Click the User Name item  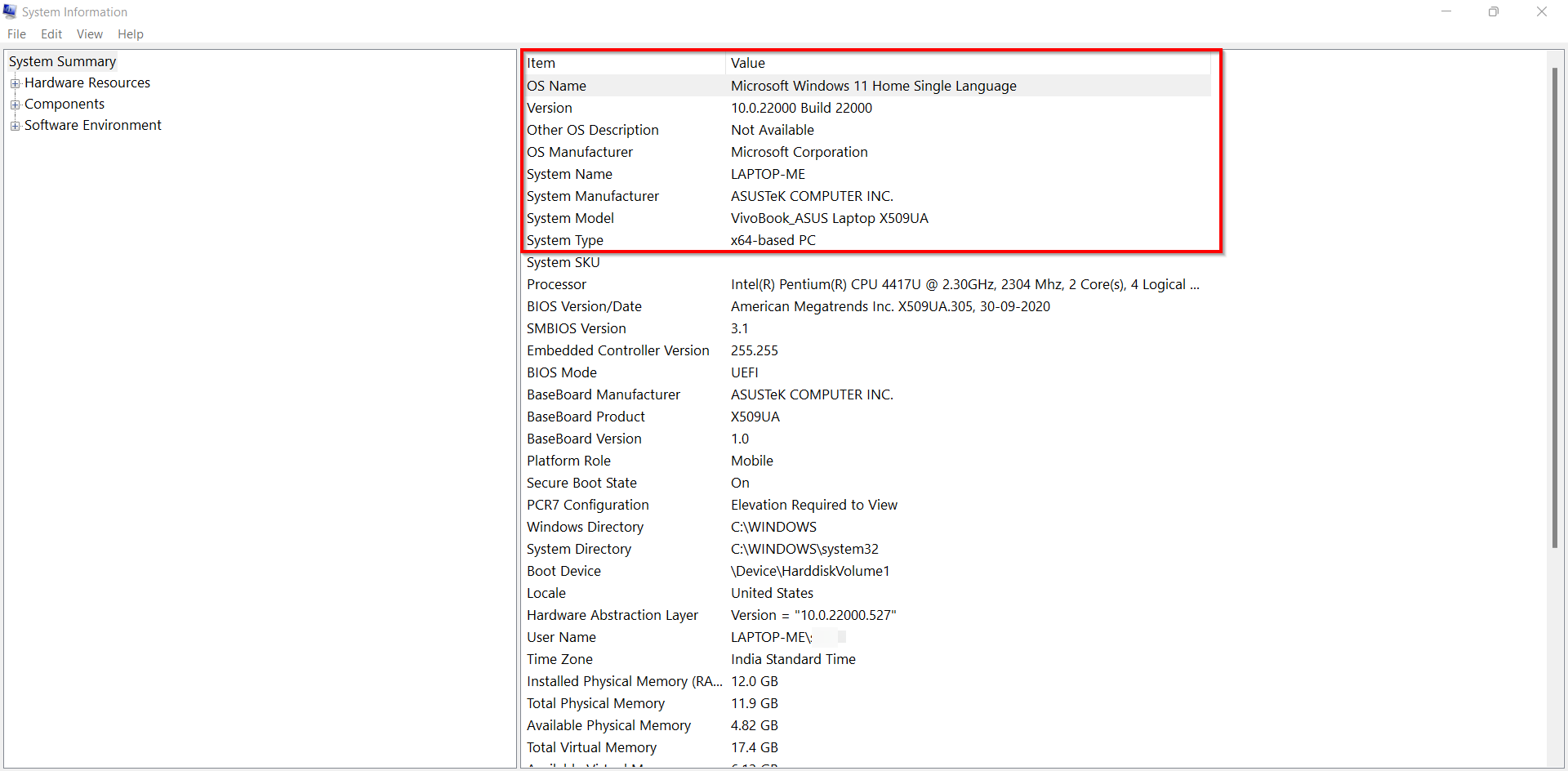coord(561,637)
